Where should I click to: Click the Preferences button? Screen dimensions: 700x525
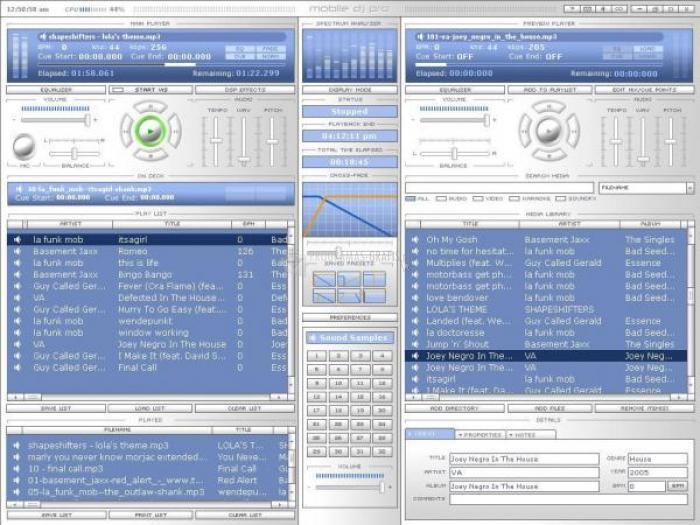coord(349,318)
